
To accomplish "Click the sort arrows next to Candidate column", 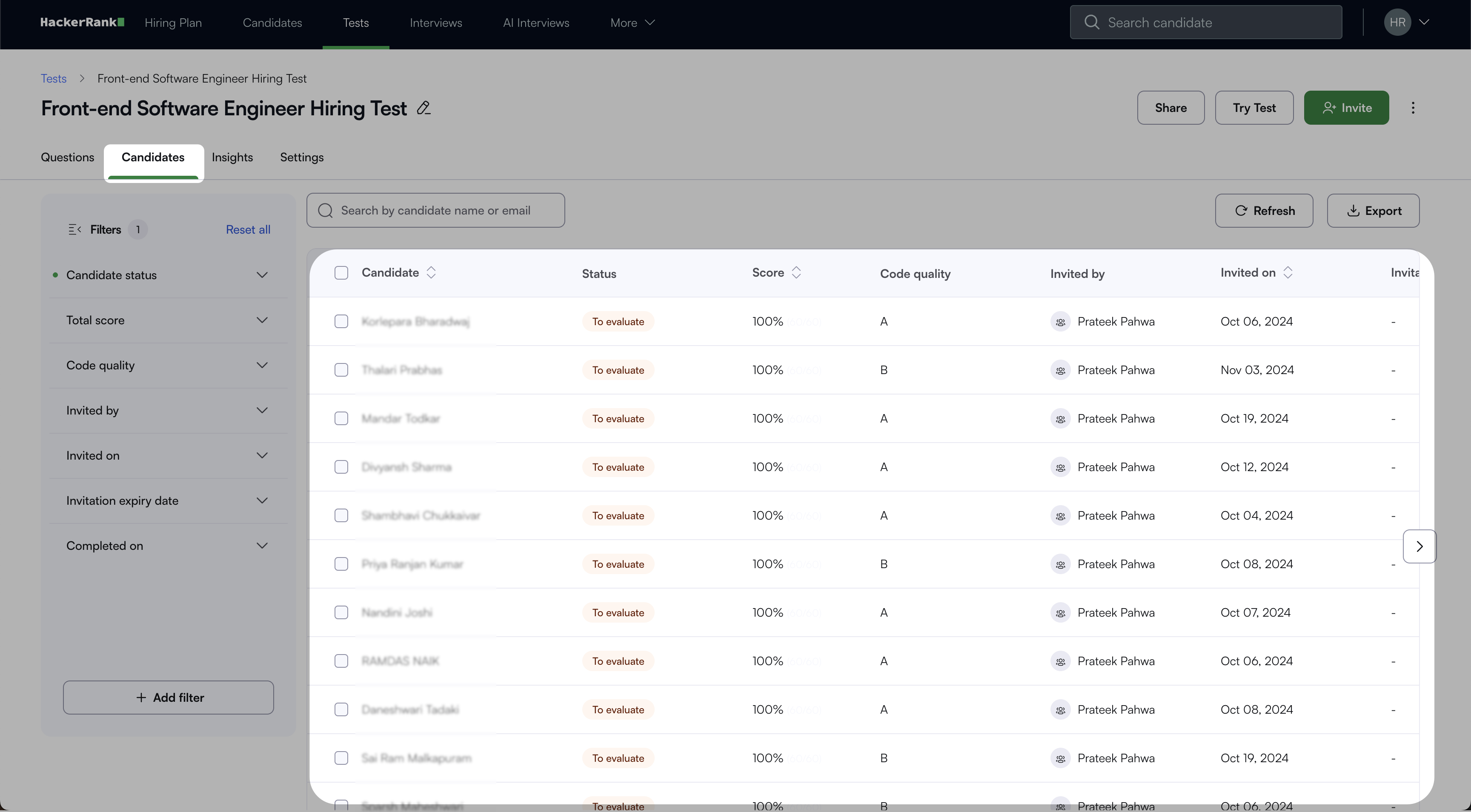I will click(431, 272).
